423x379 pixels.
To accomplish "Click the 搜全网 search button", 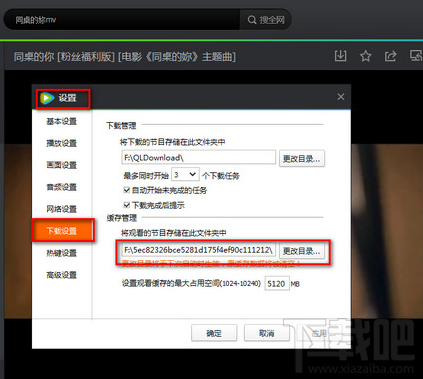I will [x=266, y=20].
